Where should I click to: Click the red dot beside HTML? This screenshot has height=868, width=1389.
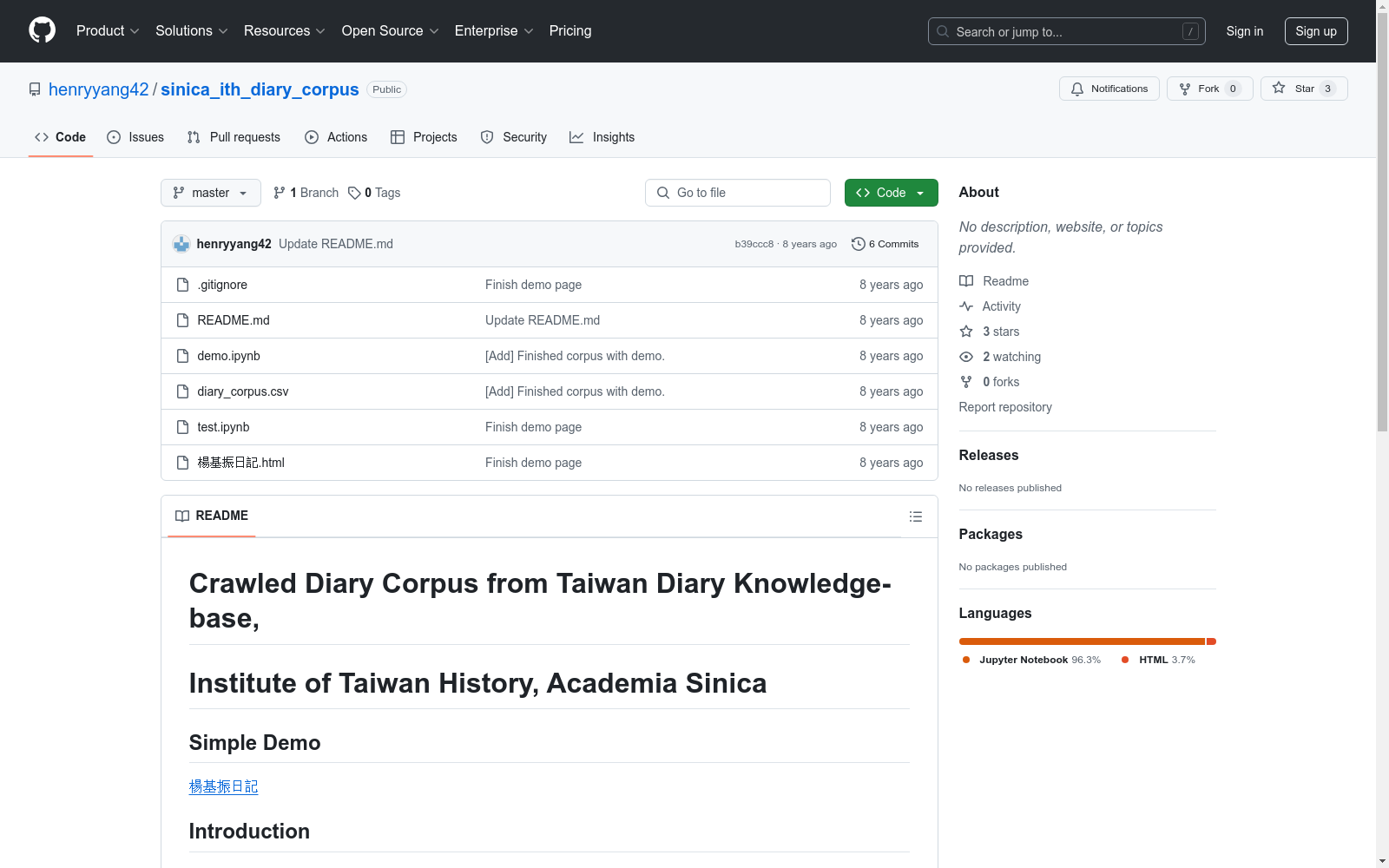[1125, 660]
